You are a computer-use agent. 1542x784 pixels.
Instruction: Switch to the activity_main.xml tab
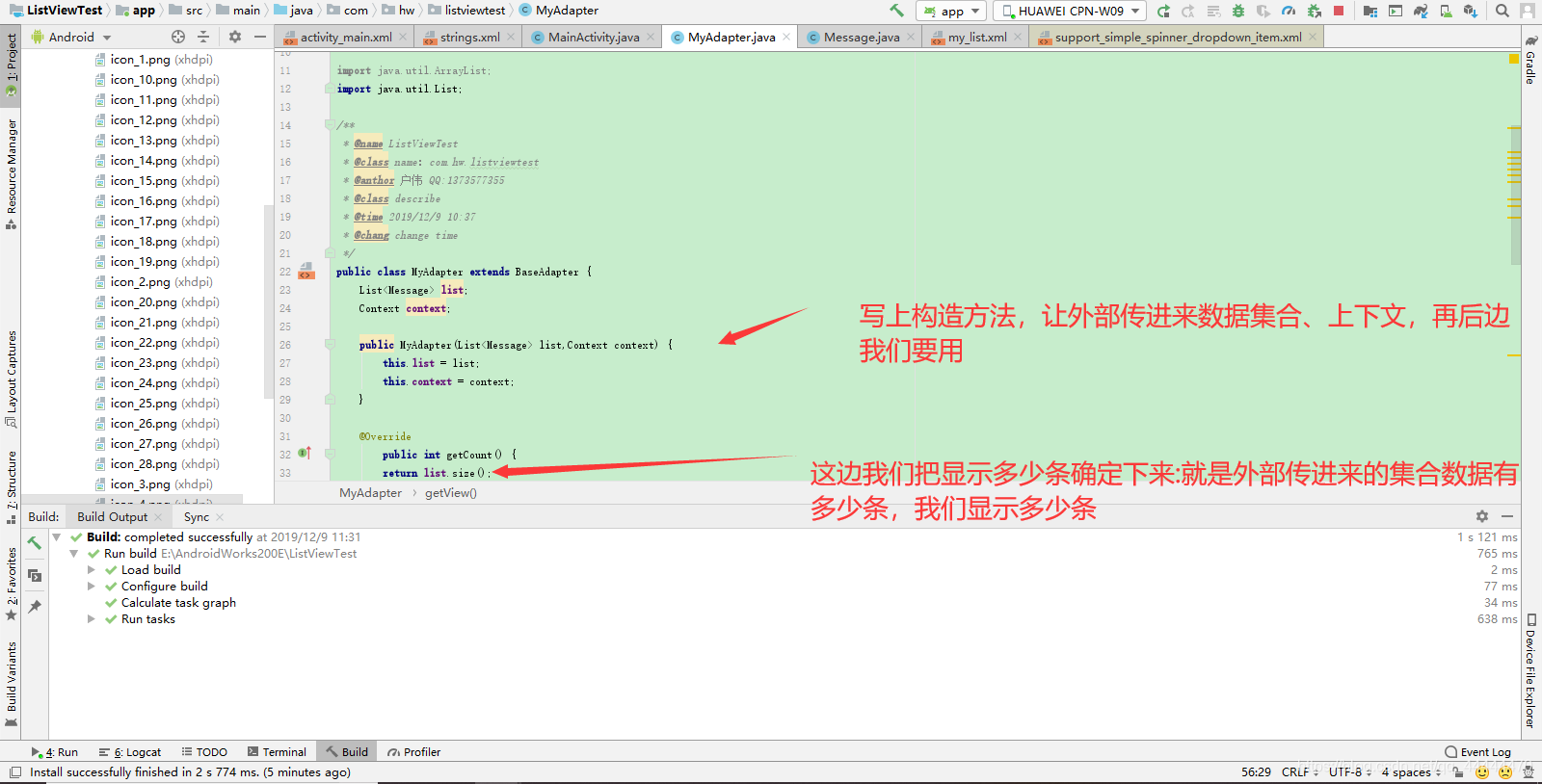click(346, 38)
